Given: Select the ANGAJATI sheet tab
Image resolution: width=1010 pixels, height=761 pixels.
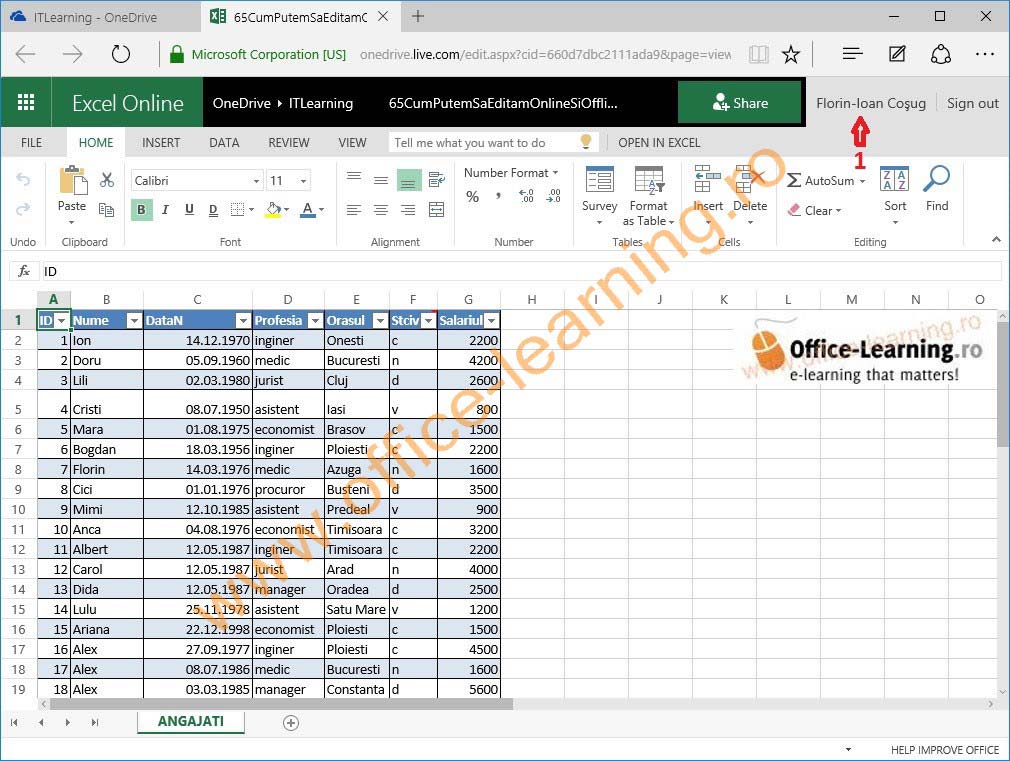Looking at the screenshot, I should [x=191, y=721].
